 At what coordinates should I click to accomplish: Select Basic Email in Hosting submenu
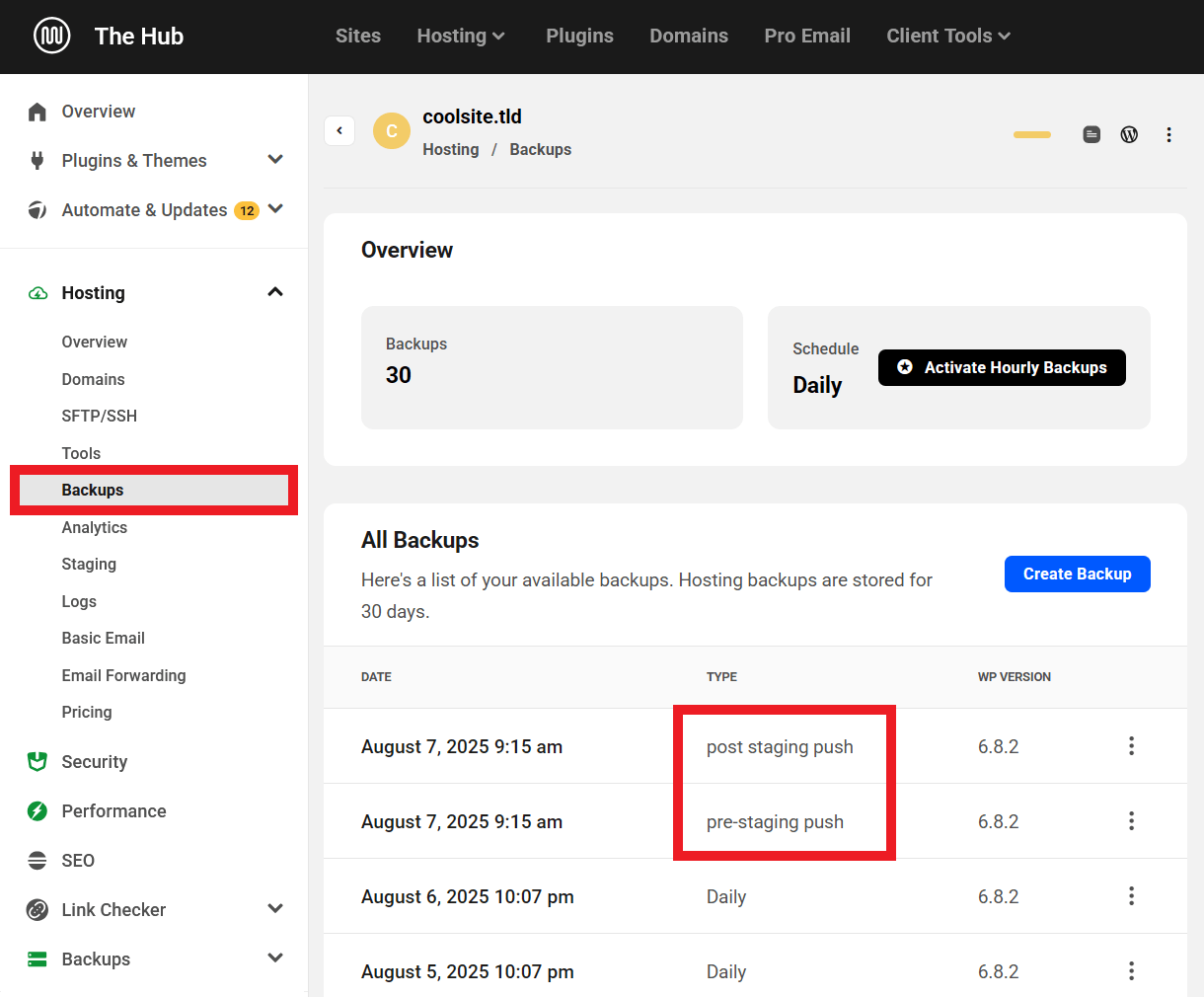[x=103, y=638]
